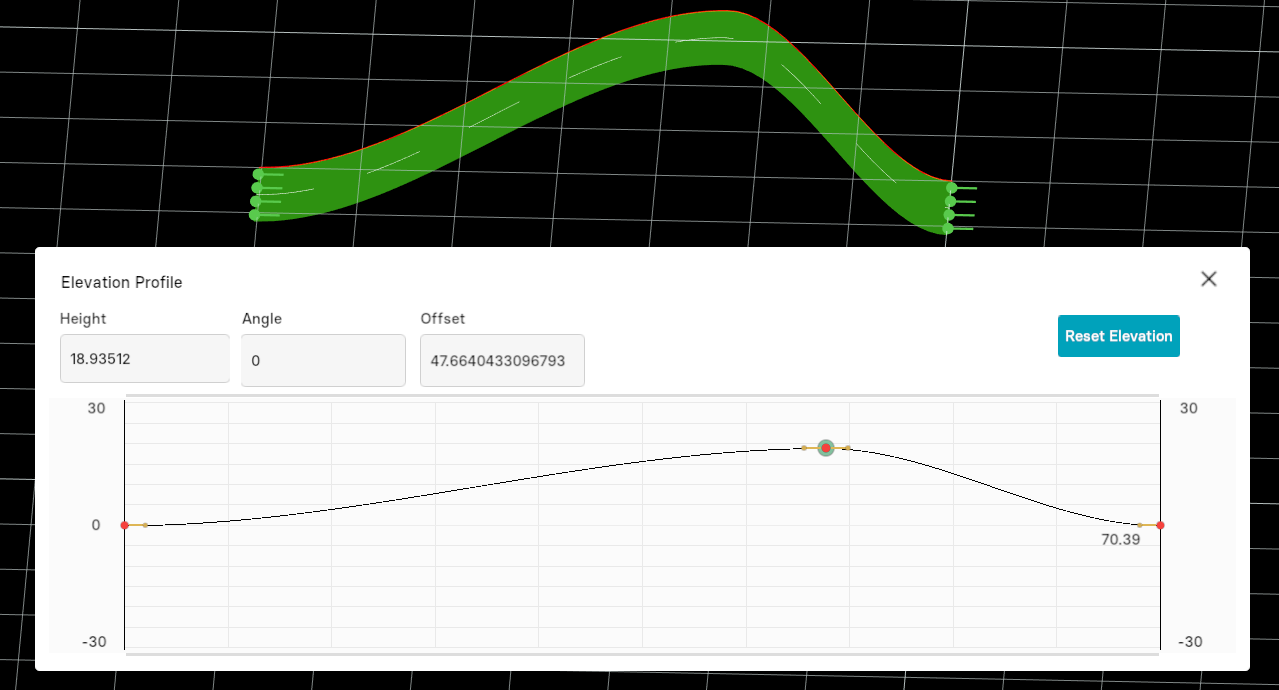Viewport: 1279px width, 690px height.
Task: Select the tangent handle beside the start point
Action: tap(145, 525)
